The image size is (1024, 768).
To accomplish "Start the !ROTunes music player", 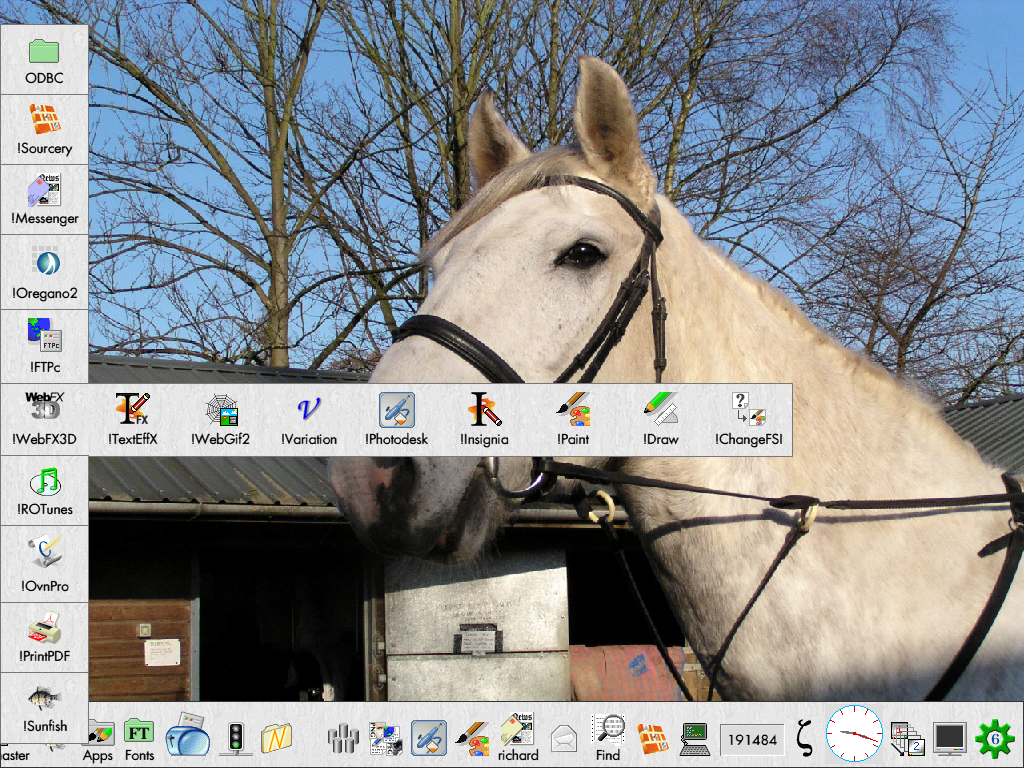I will click(44, 491).
